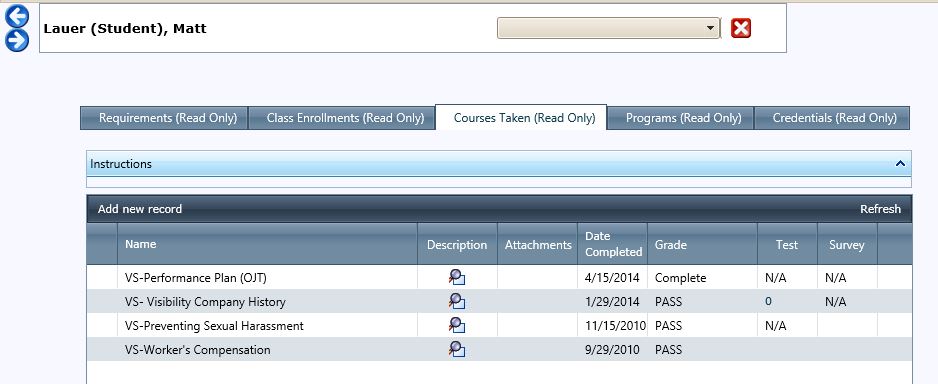The width and height of the screenshot is (938, 384).
Task: View description of VS-Worker's Compensation
Action: (457, 349)
